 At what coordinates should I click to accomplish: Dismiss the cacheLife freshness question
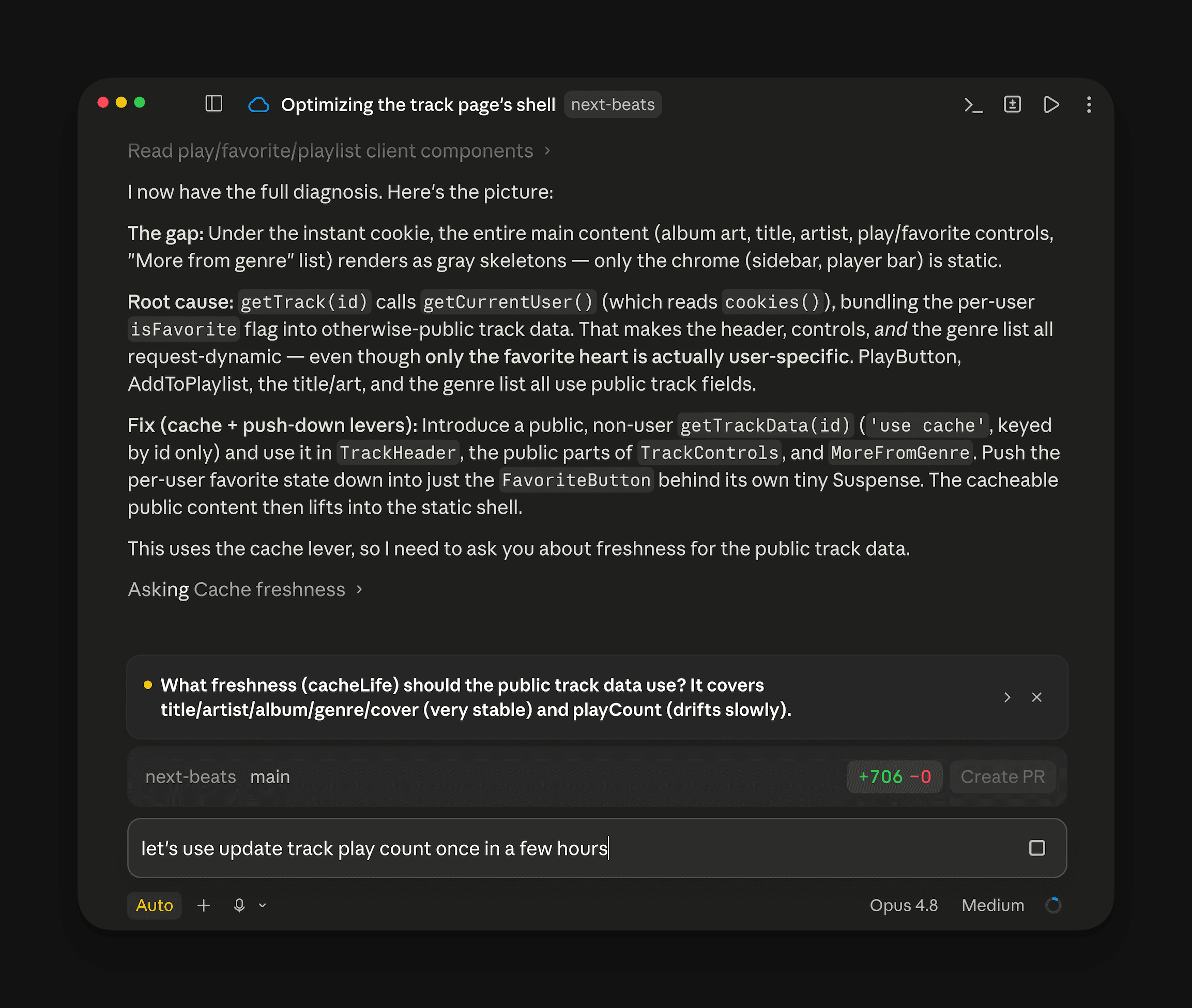pyautogui.click(x=1036, y=697)
